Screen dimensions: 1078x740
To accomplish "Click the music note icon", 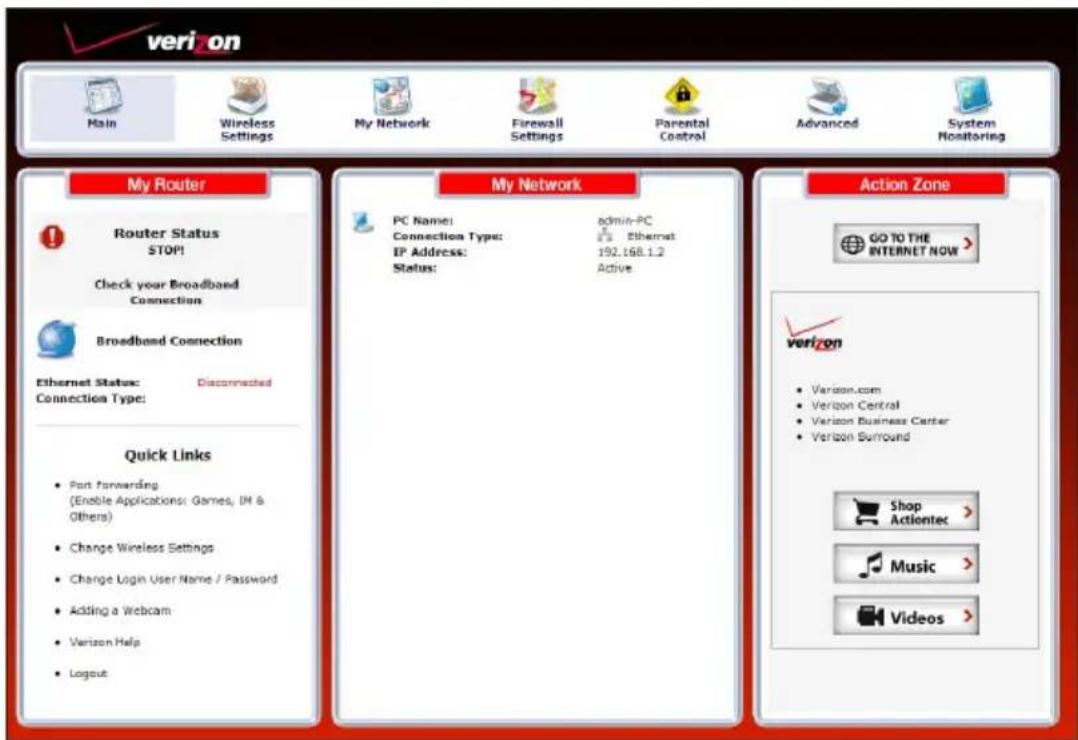I will (x=870, y=565).
